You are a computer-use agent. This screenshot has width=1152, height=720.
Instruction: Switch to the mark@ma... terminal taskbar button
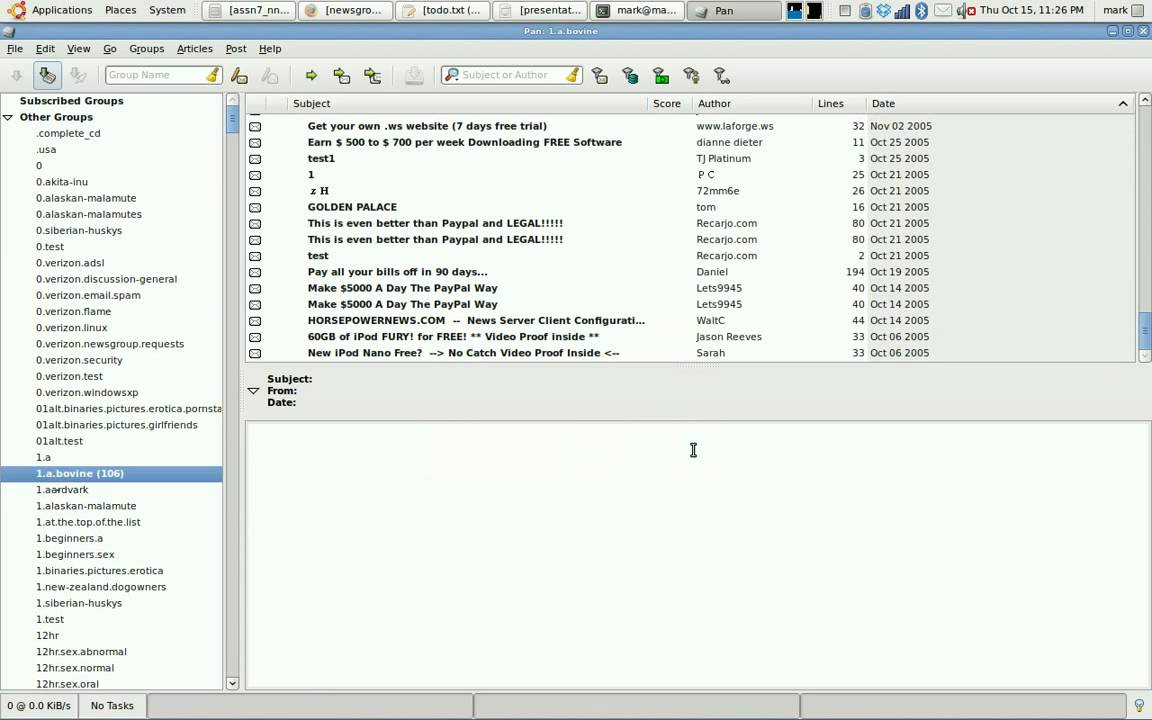638,10
